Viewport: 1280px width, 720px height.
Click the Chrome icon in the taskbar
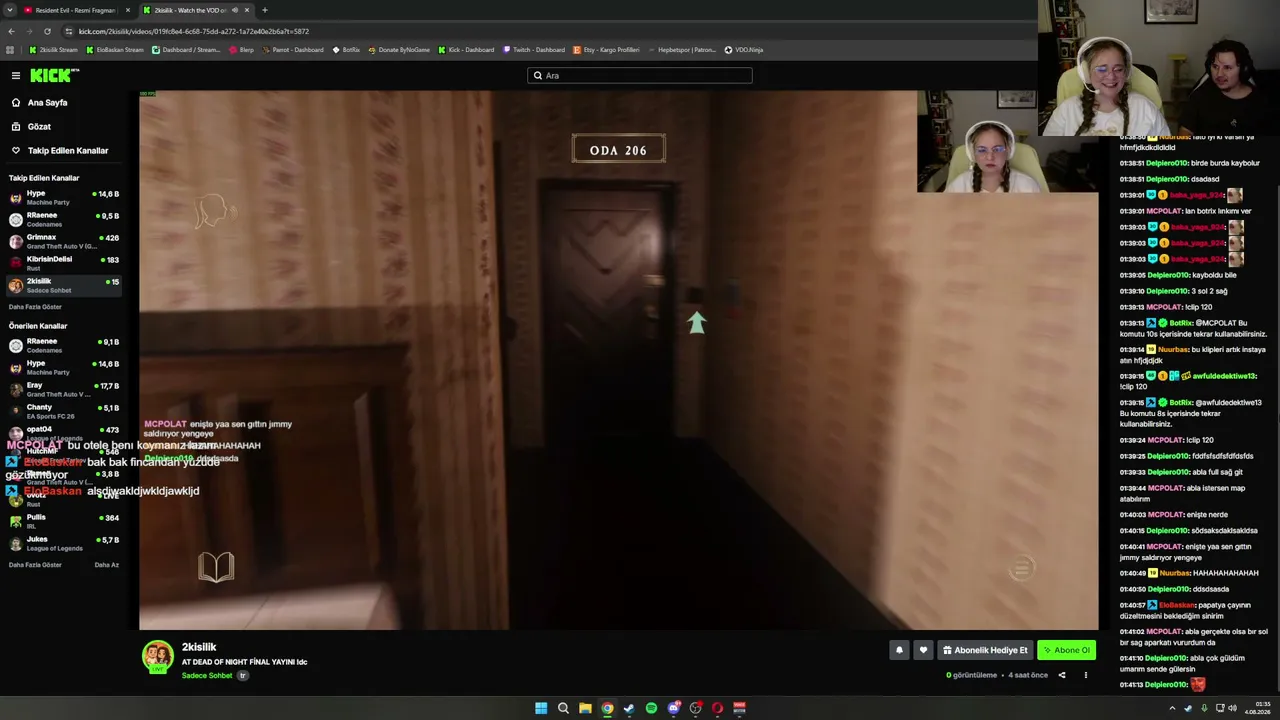tap(607, 708)
